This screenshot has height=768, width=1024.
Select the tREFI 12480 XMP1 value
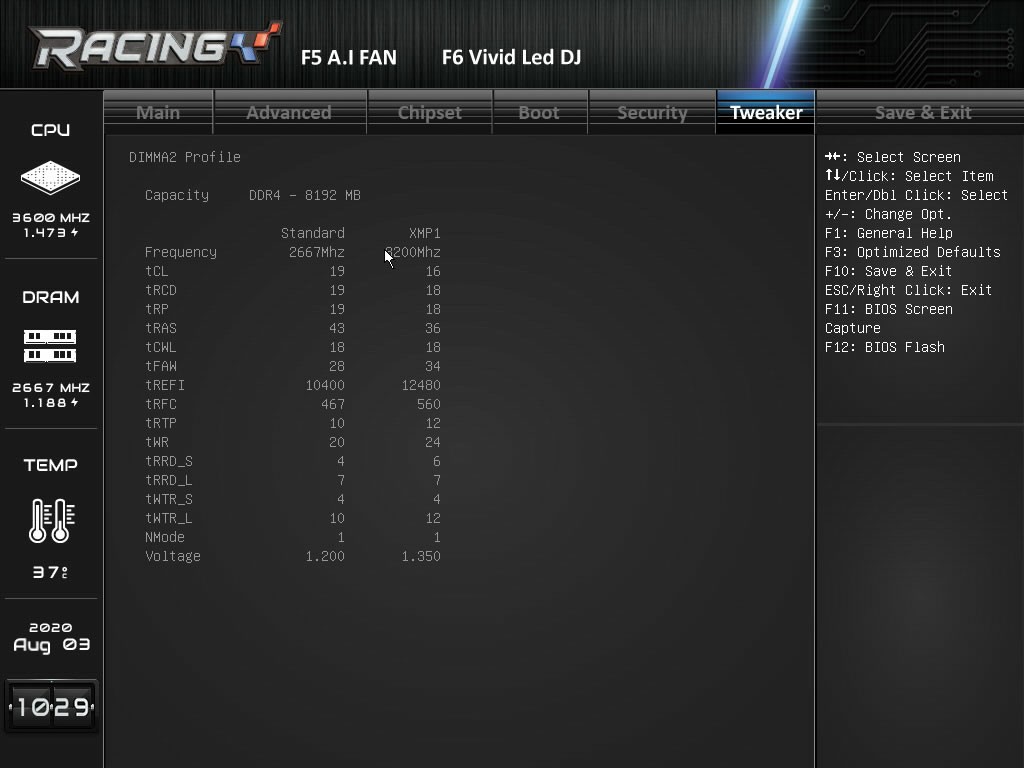[x=421, y=385]
